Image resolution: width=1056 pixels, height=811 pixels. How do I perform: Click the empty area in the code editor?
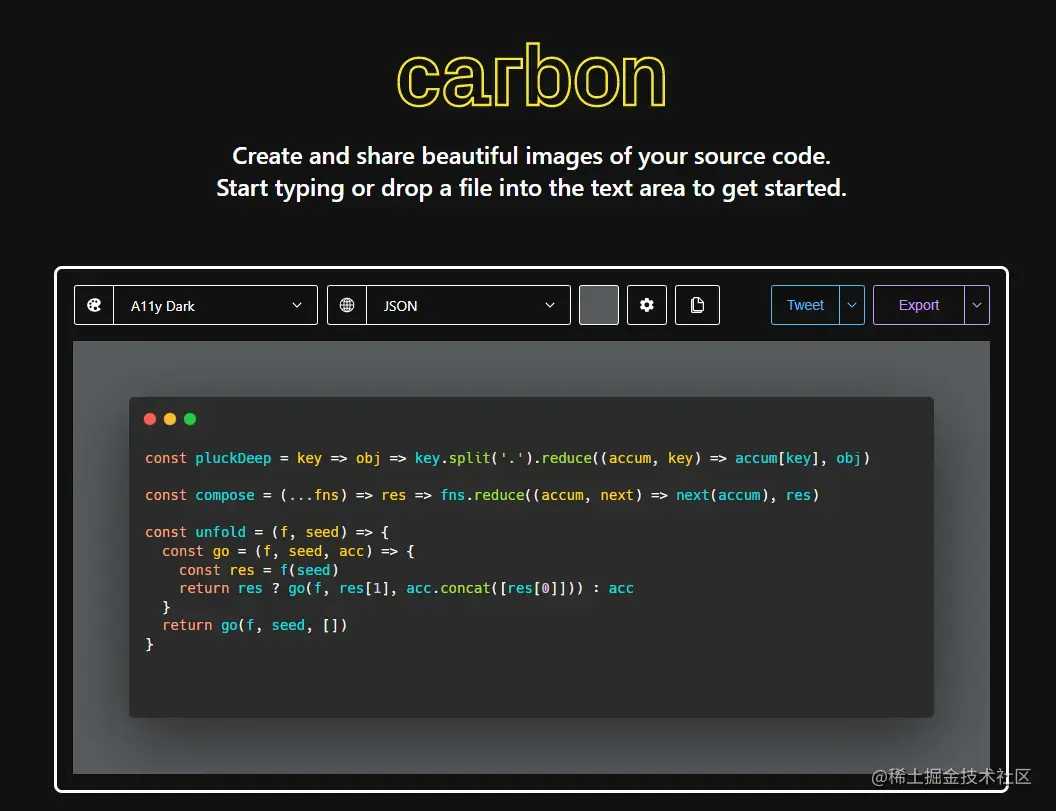click(531, 684)
